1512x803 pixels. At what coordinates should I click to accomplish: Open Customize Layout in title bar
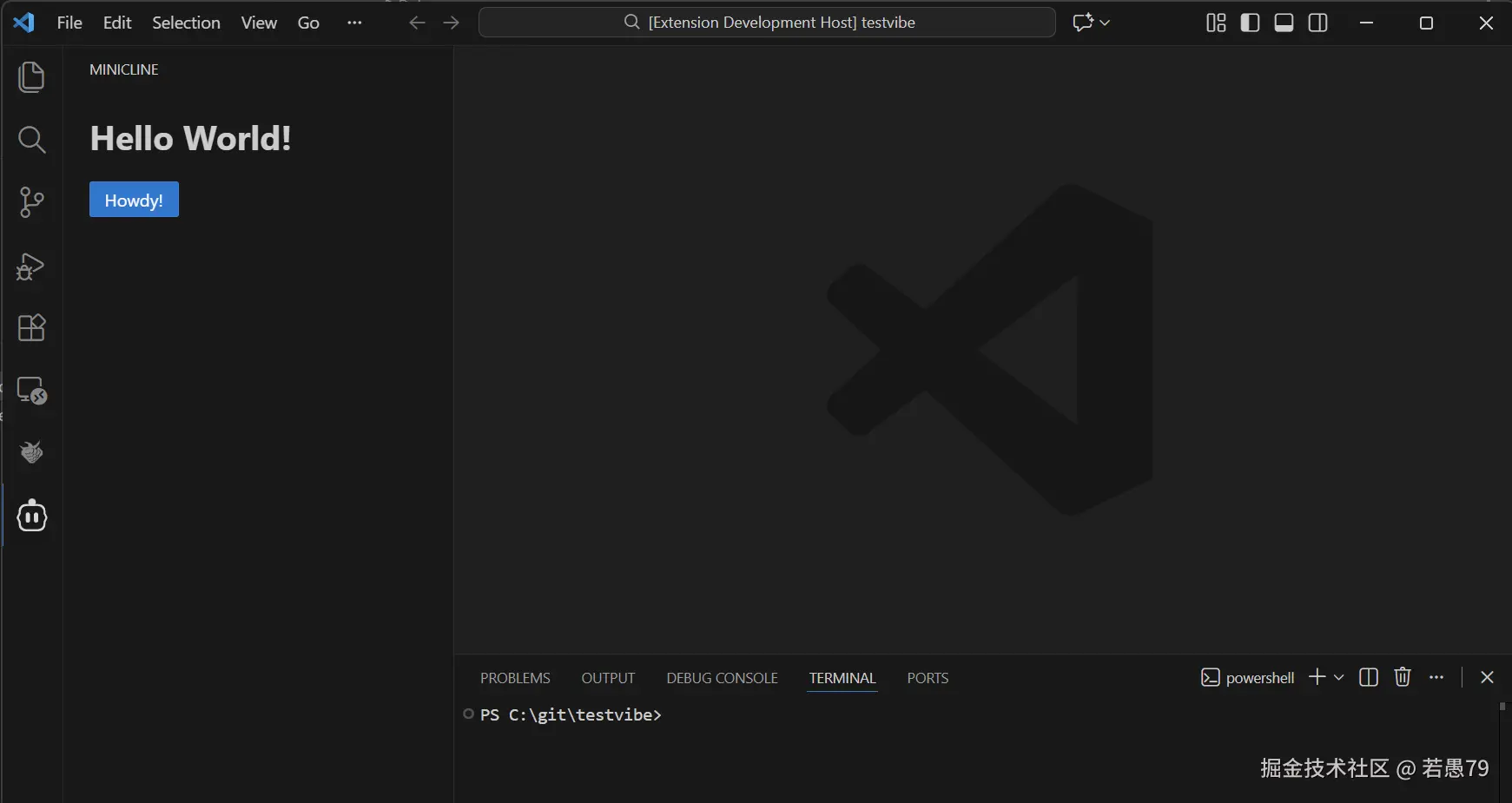click(1216, 23)
